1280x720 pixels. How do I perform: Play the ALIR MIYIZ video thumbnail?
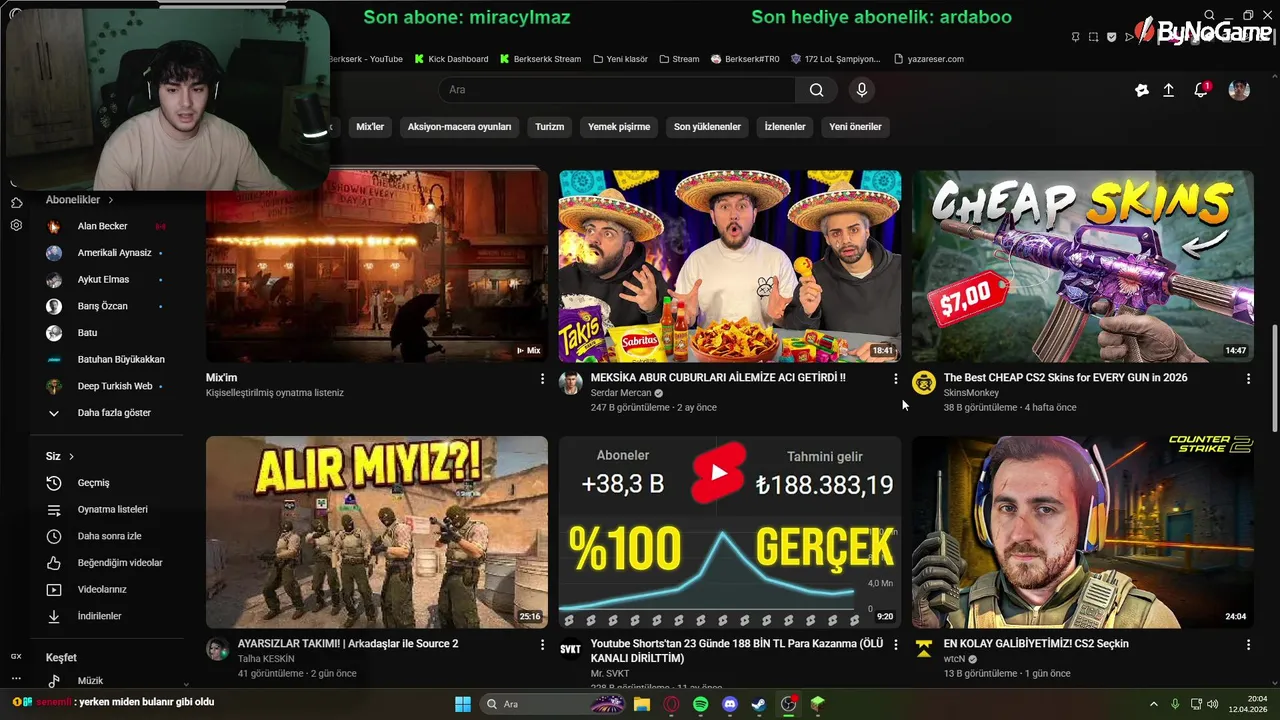[377, 532]
